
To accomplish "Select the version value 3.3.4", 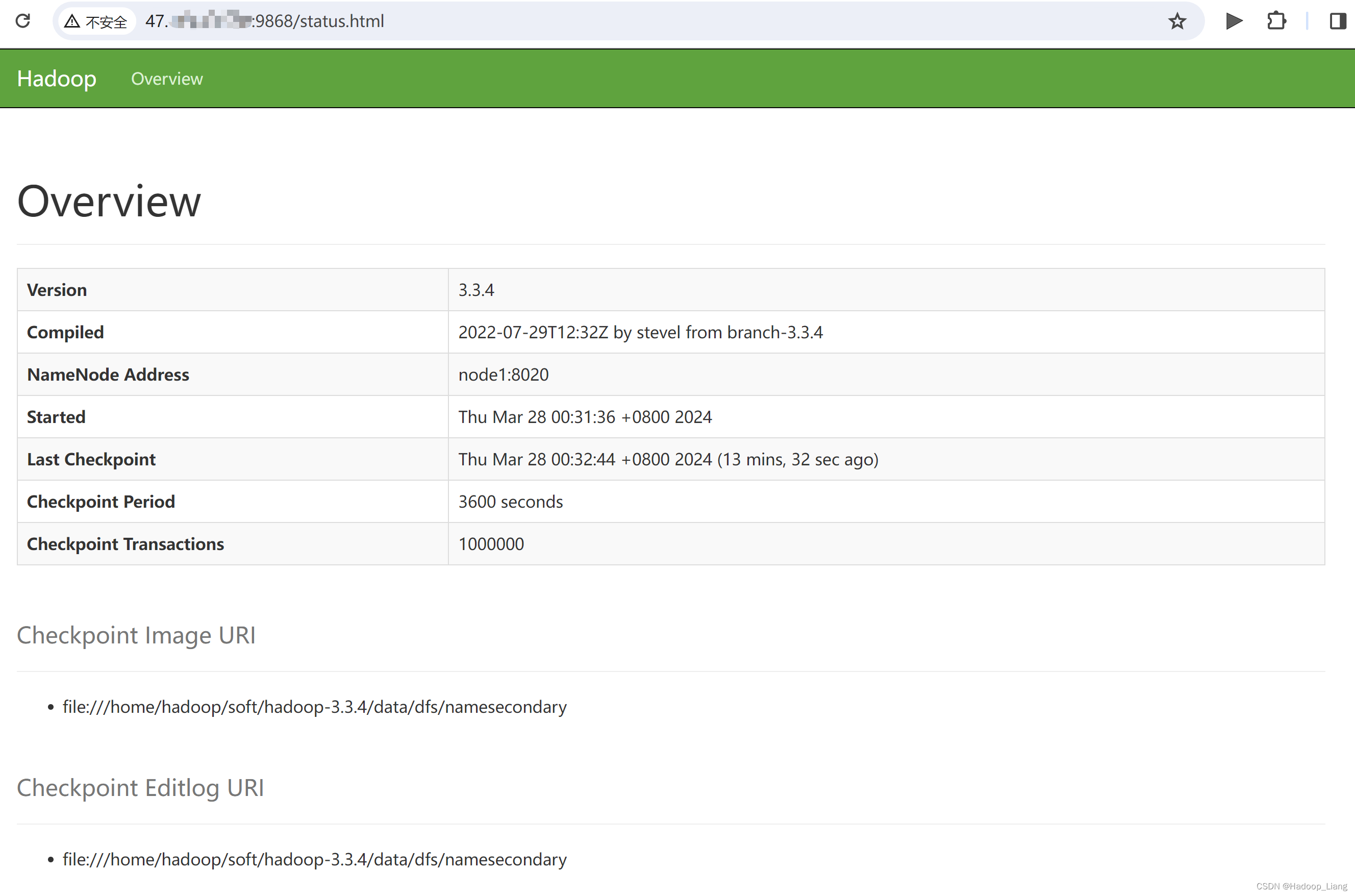I will [x=476, y=290].
